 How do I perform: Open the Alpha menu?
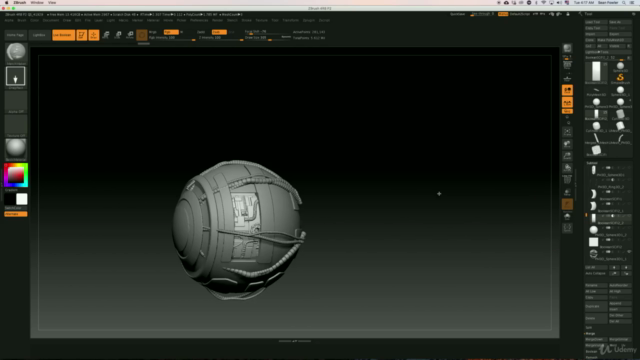pos(9,20)
